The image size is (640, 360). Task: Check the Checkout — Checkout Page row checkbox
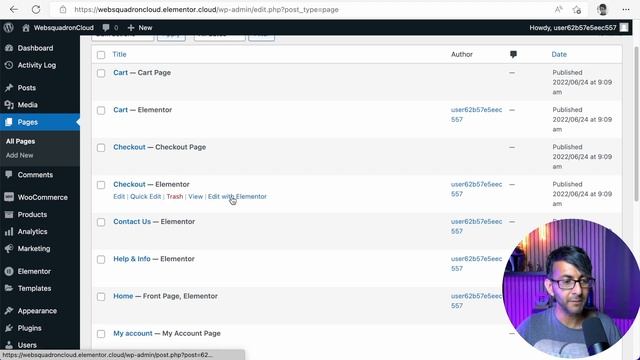coord(101,148)
